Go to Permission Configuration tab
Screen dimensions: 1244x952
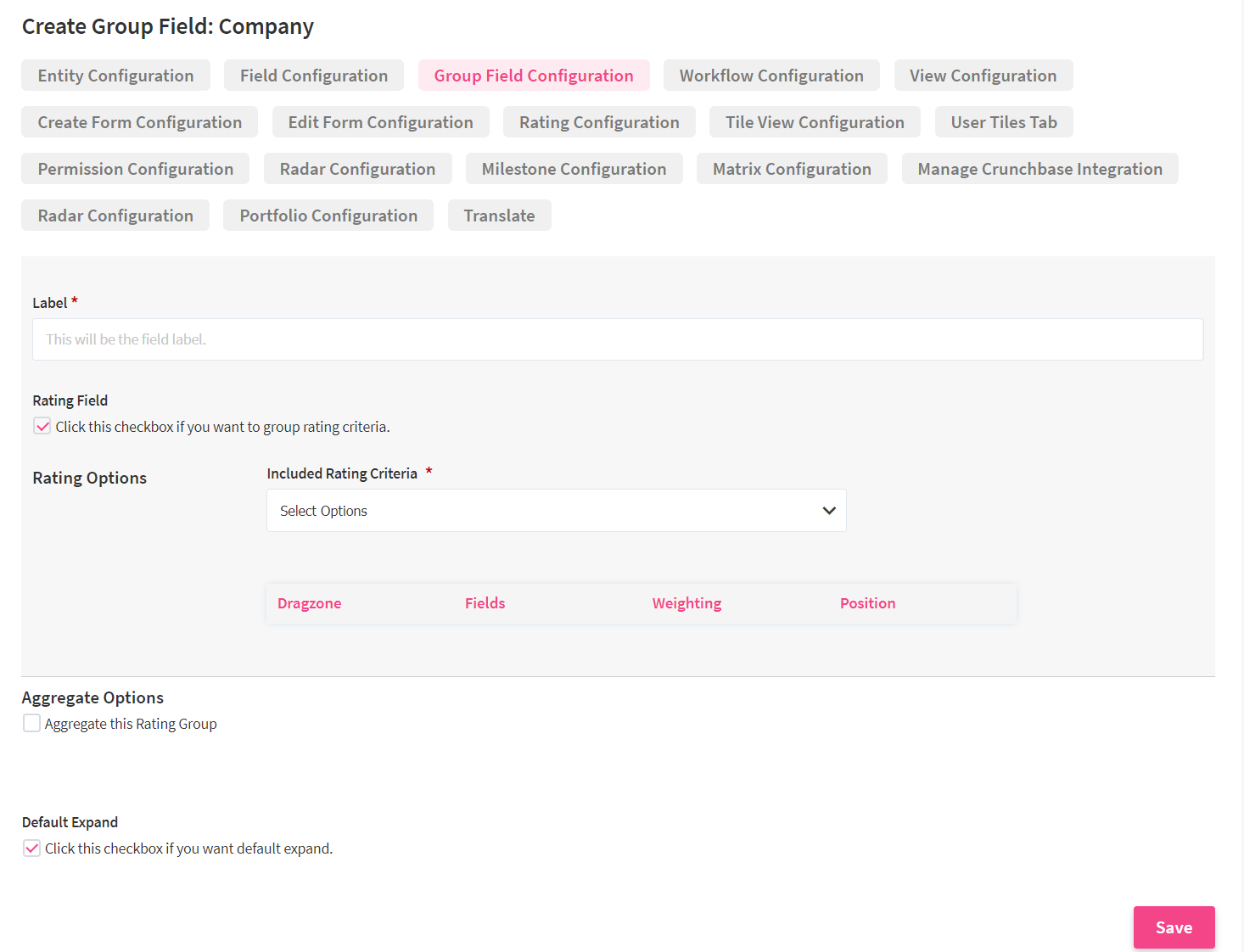135,169
